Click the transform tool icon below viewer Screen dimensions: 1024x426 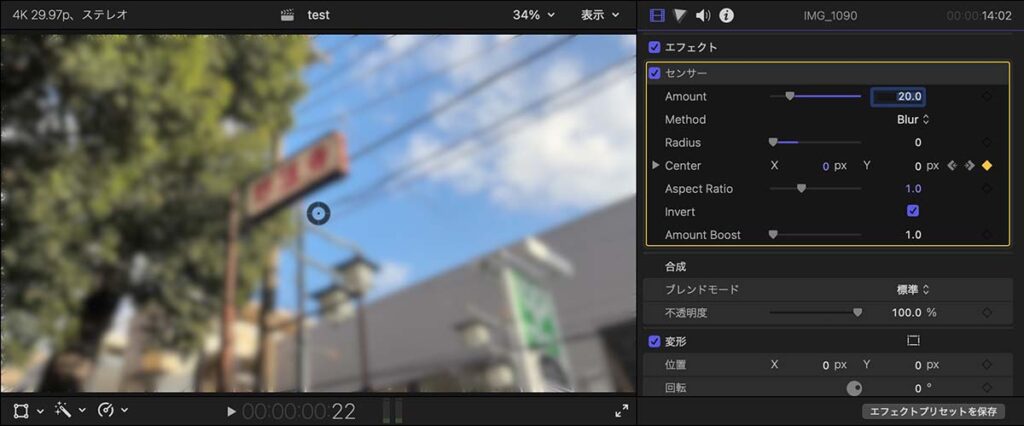click(21, 410)
